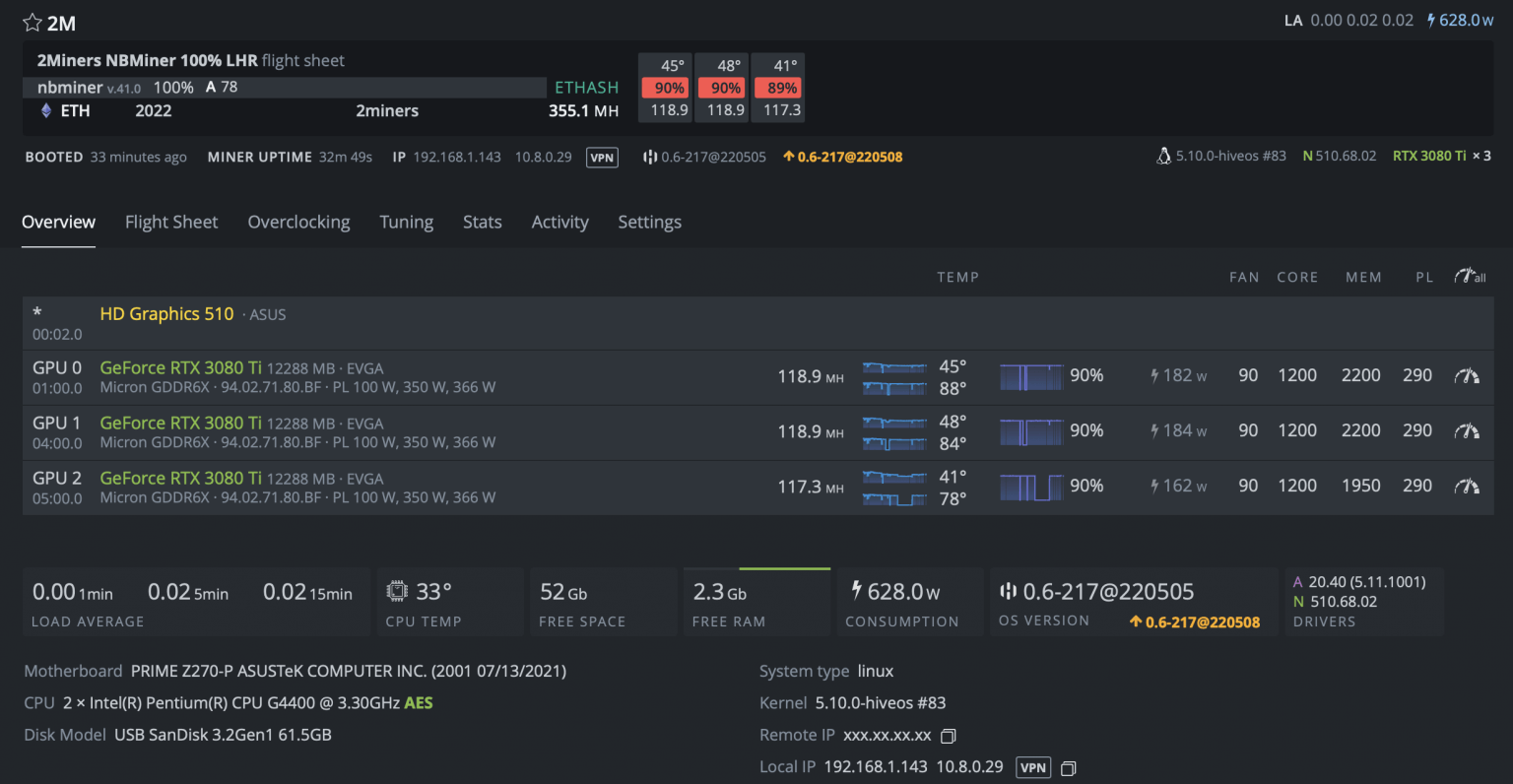
Task: Click the Tux penguin icon beside 5.10.0-hiveos
Action: (1164, 155)
